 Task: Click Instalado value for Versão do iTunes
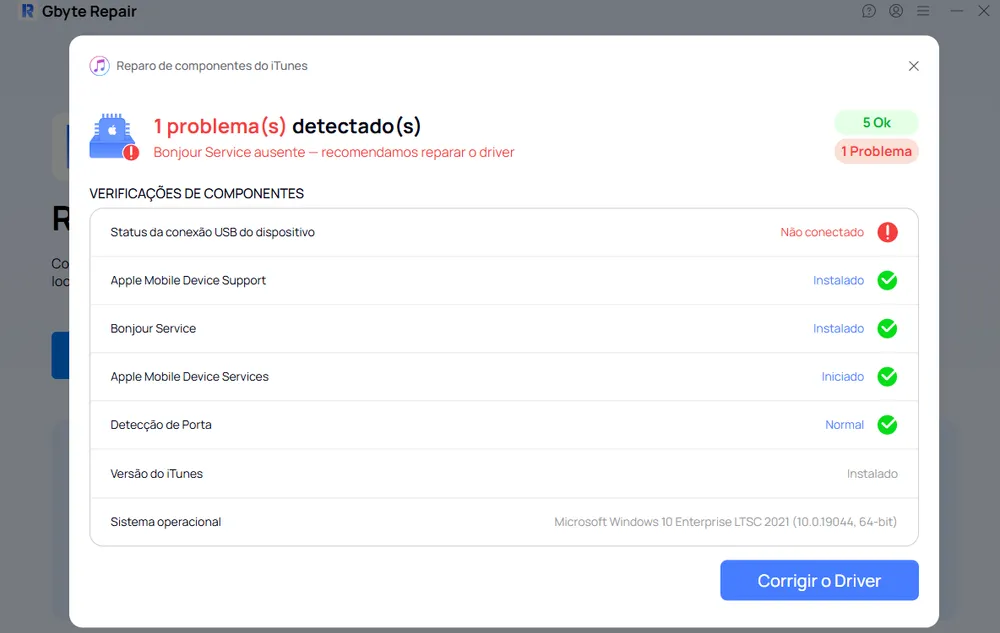pos(872,474)
